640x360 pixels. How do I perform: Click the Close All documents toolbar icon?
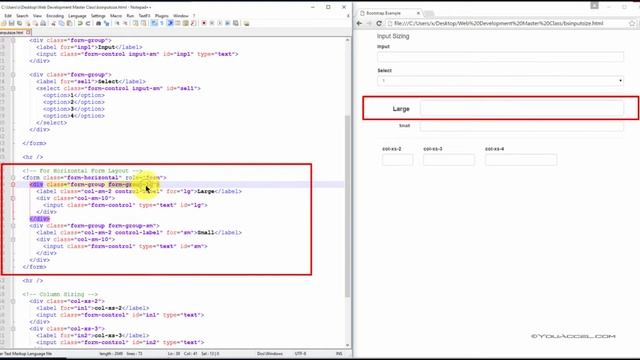point(35,23)
